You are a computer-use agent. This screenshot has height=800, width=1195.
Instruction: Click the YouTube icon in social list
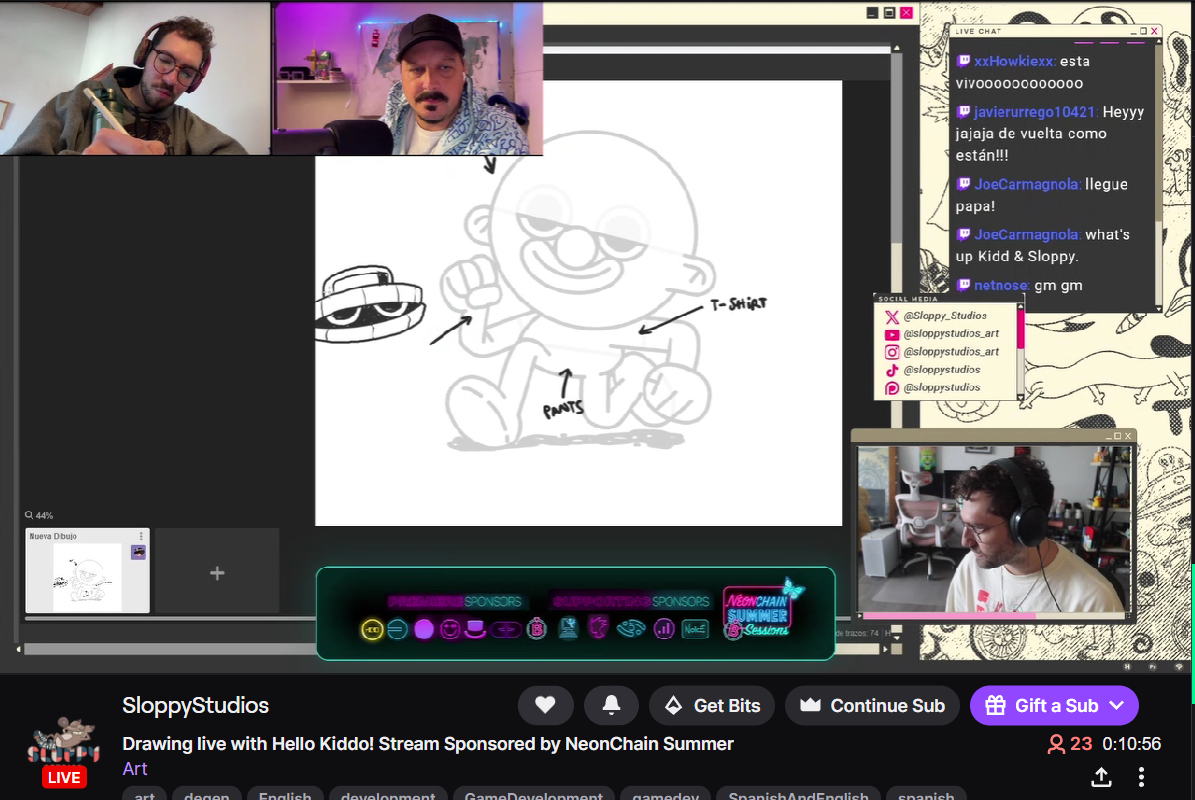pyautogui.click(x=892, y=334)
